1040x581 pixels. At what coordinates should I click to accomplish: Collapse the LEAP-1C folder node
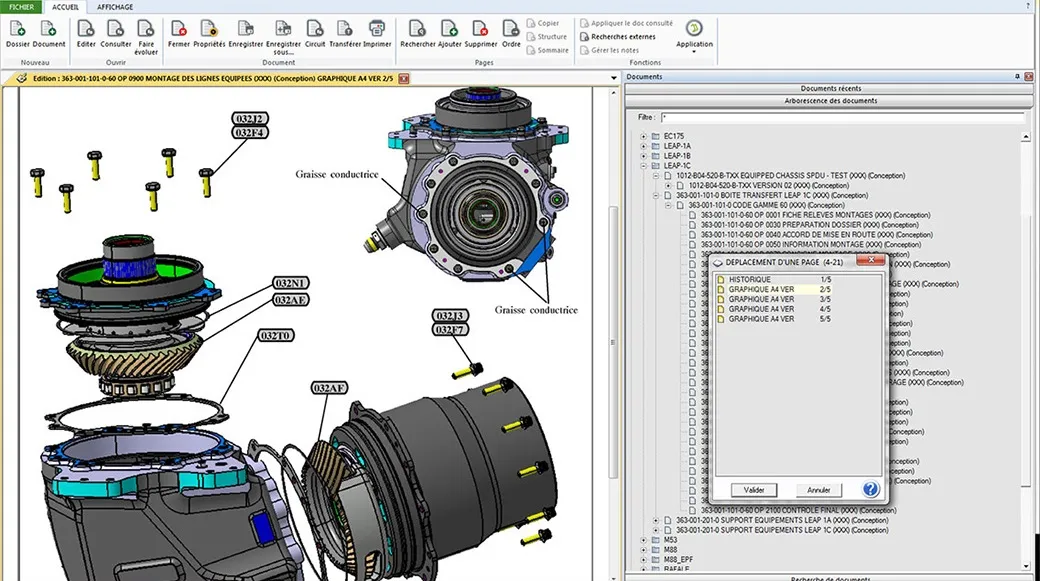pos(644,165)
